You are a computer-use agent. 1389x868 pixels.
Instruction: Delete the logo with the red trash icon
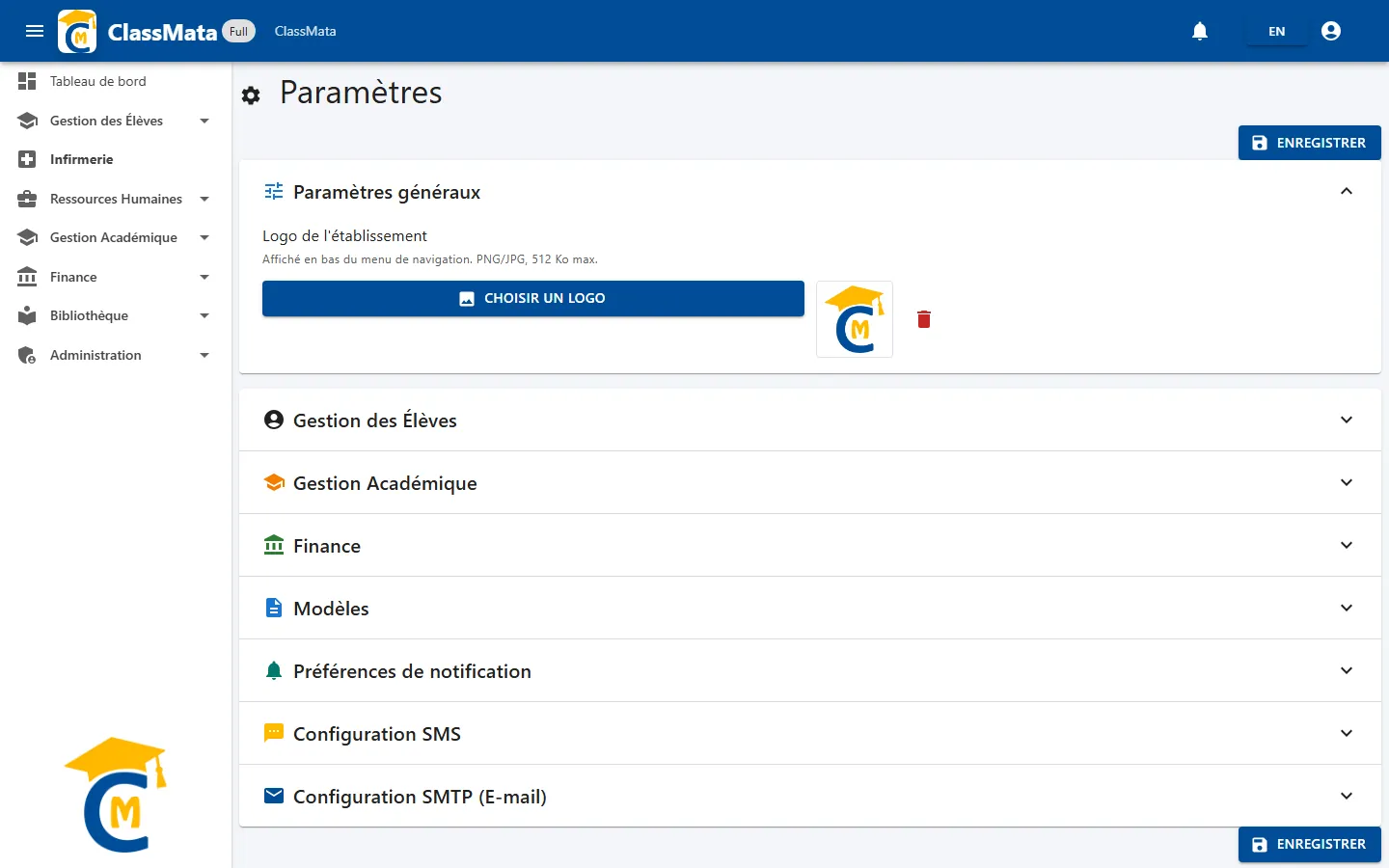[924, 319]
